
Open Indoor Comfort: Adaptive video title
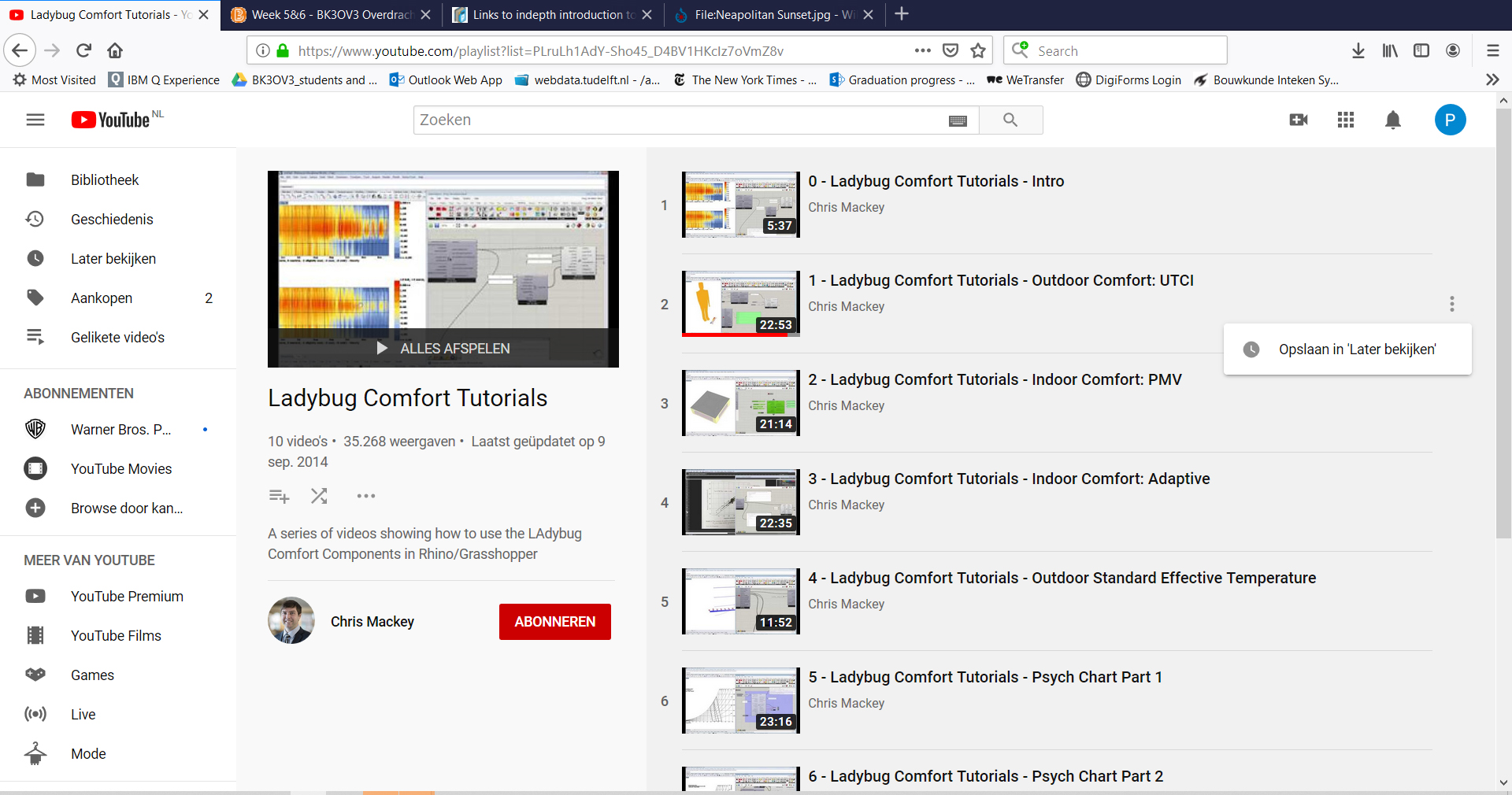[1009, 479]
